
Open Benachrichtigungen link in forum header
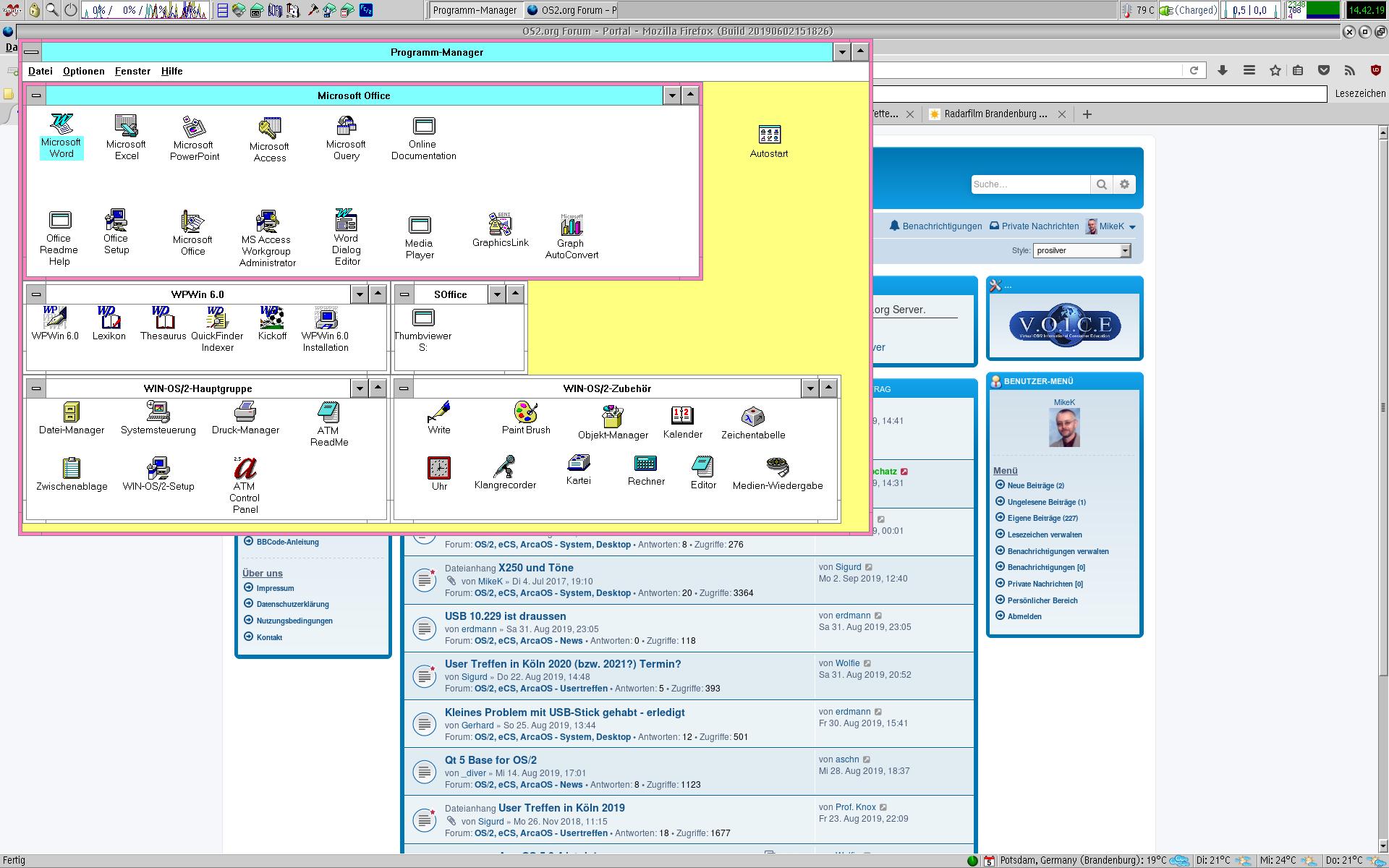[x=935, y=226]
